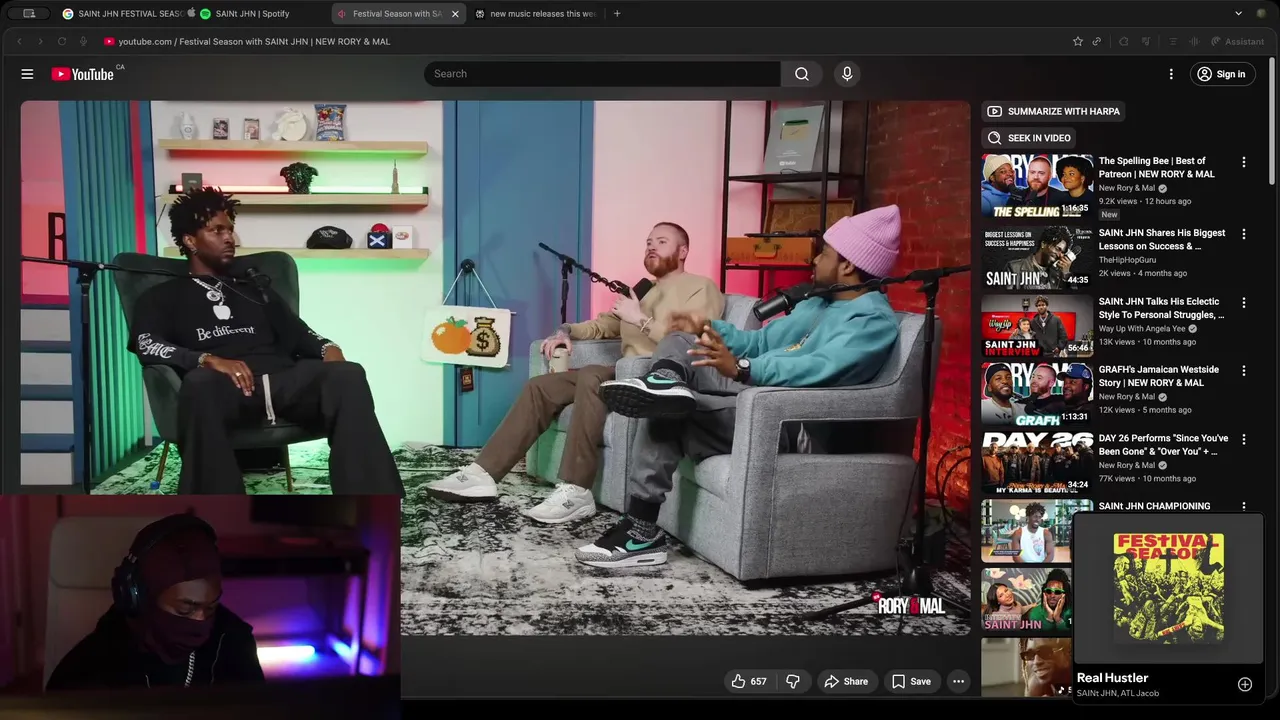The image size is (1280, 720).
Task: Click "SAINt JHN, ATL Jacob" artist text
Action: click(x=1118, y=693)
